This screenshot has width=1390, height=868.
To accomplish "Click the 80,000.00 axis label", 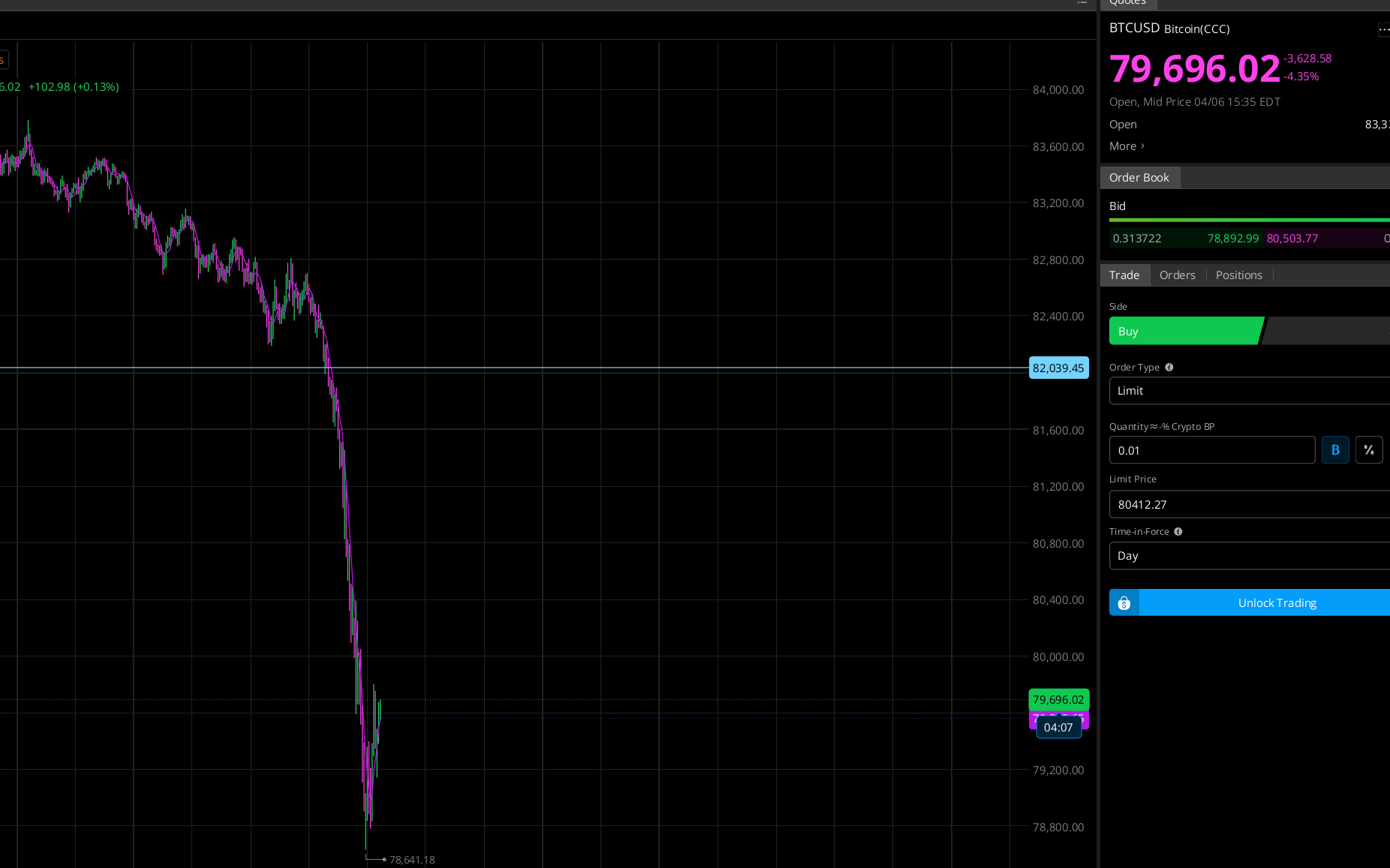I will (x=1058, y=657).
